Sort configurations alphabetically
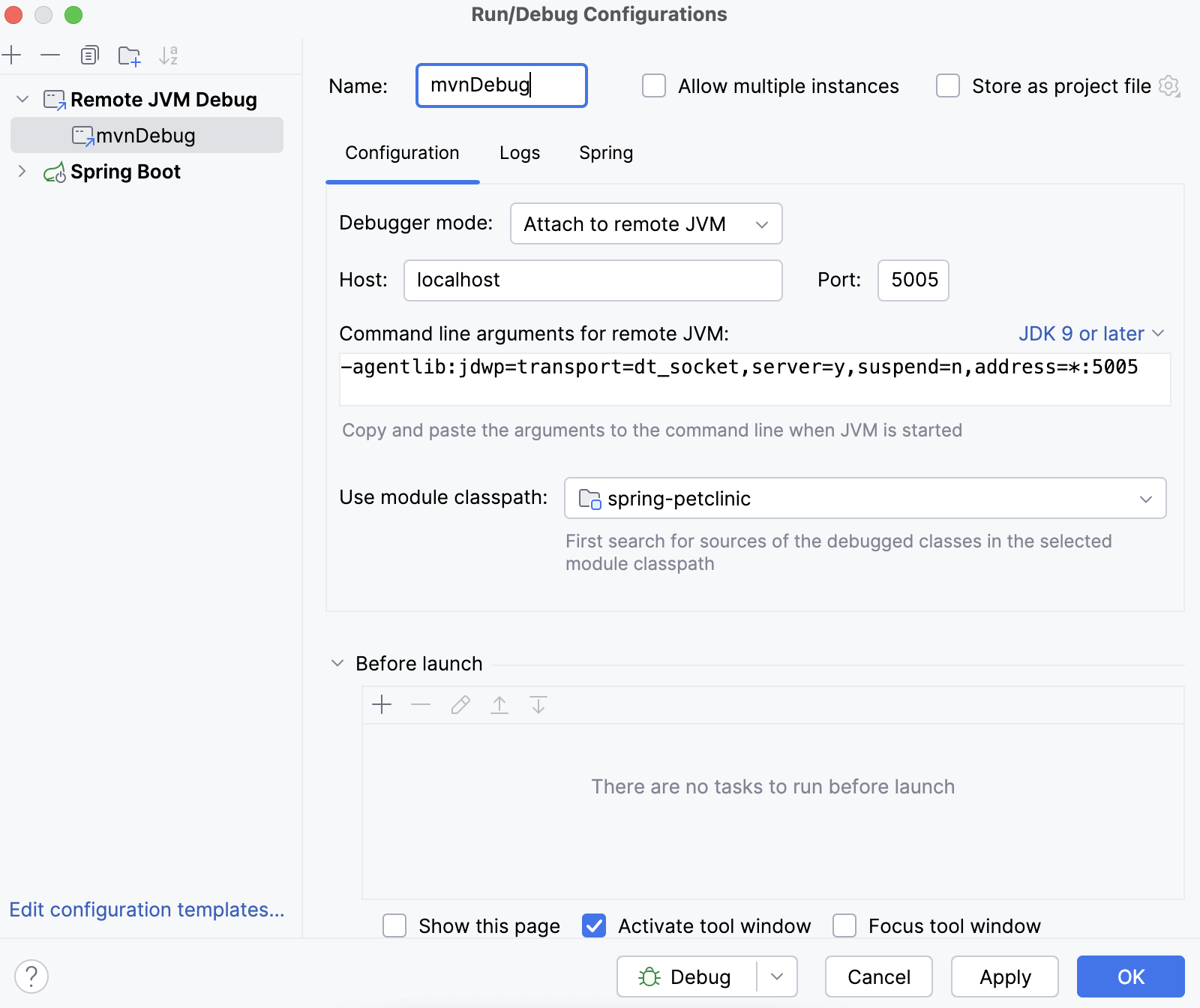This screenshot has height=1008, width=1200. 169,55
